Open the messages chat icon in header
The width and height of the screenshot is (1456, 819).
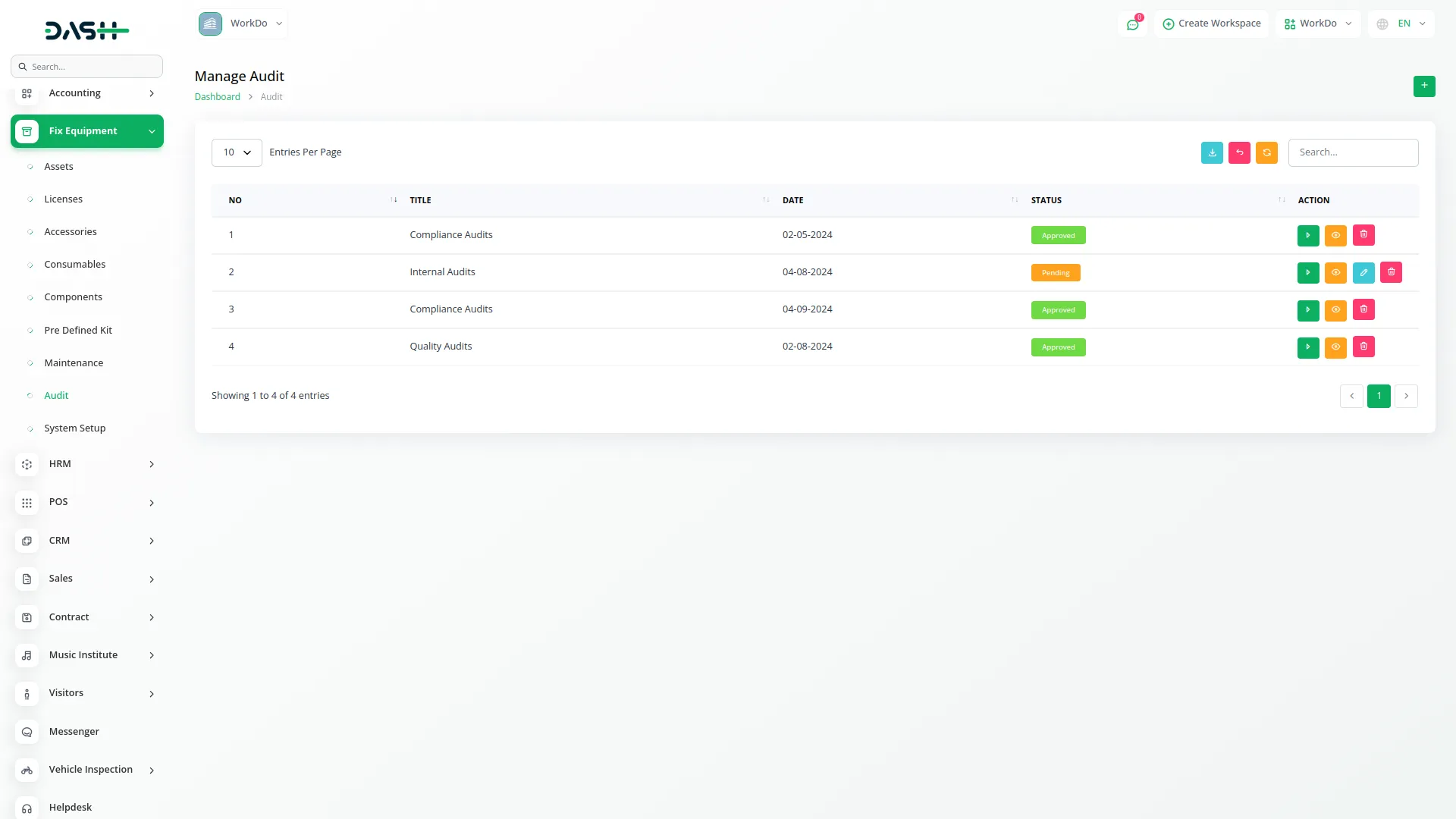tap(1132, 24)
